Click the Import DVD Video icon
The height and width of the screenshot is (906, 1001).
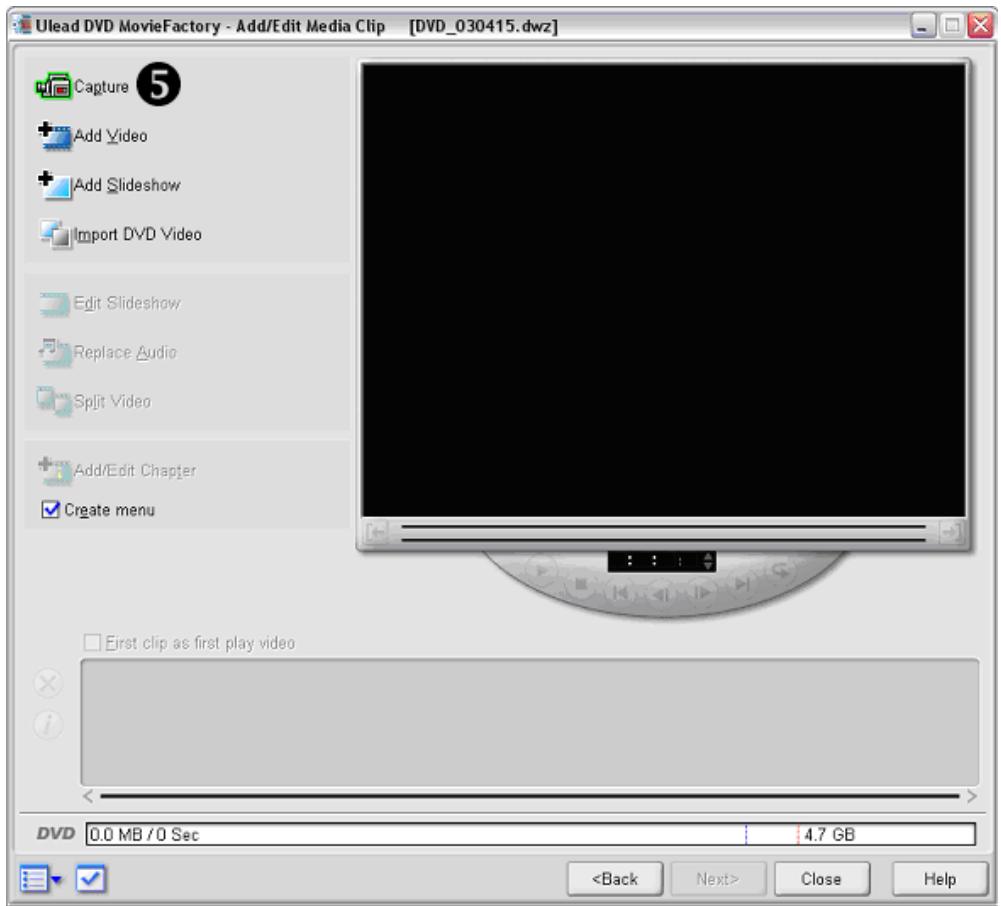55,234
